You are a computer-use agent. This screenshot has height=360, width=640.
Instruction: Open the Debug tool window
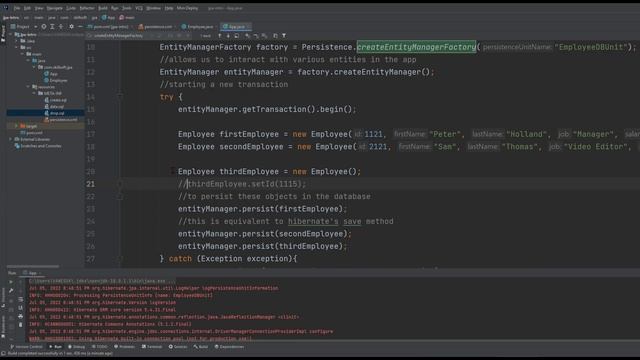click(76, 347)
